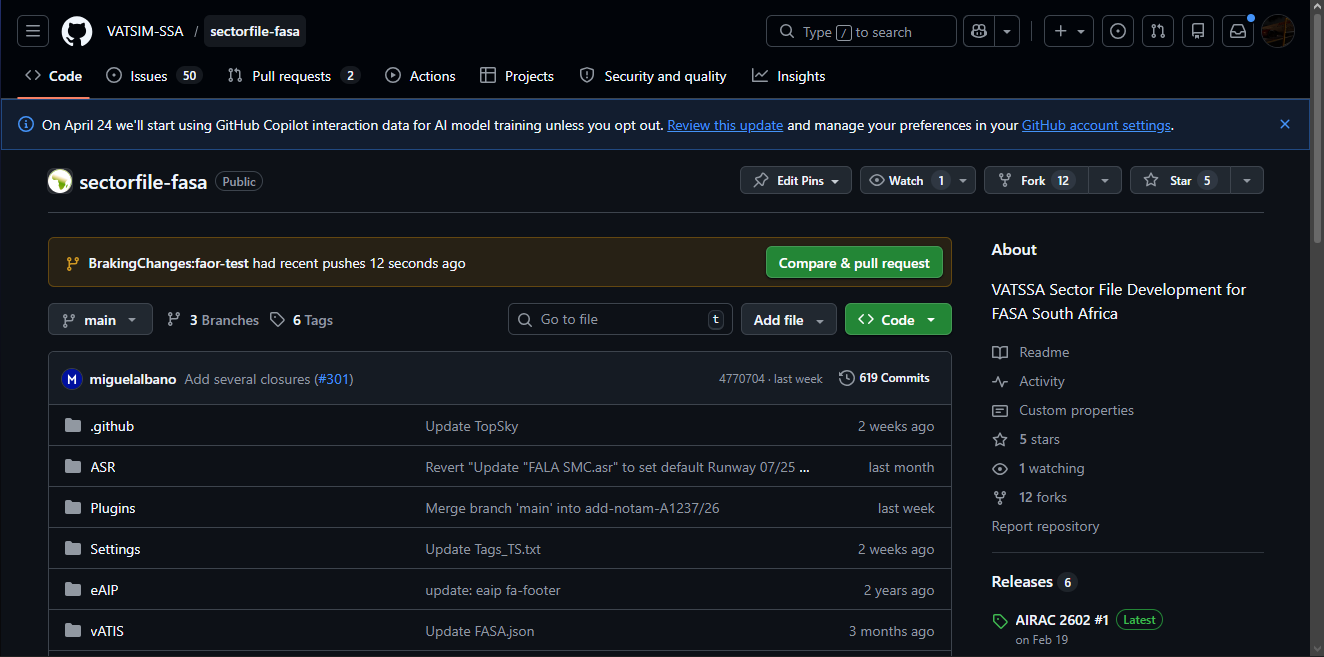1324x657 pixels.
Task: Click Compare & pull request button
Action: (x=854, y=263)
